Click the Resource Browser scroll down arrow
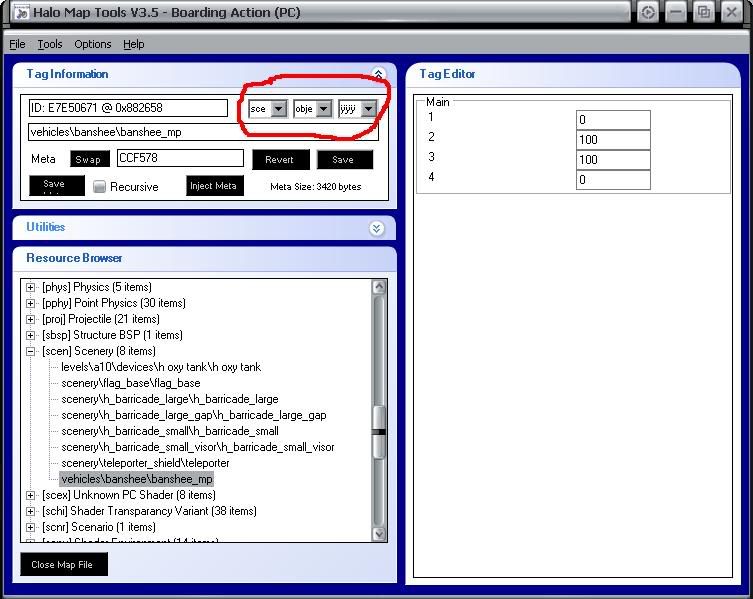 point(379,534)
